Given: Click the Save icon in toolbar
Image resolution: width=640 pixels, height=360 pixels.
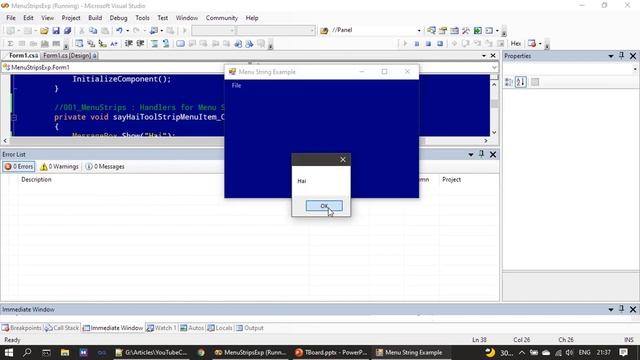Looking at the screenshot, I should pyautogui.click(x=56, y=31).
